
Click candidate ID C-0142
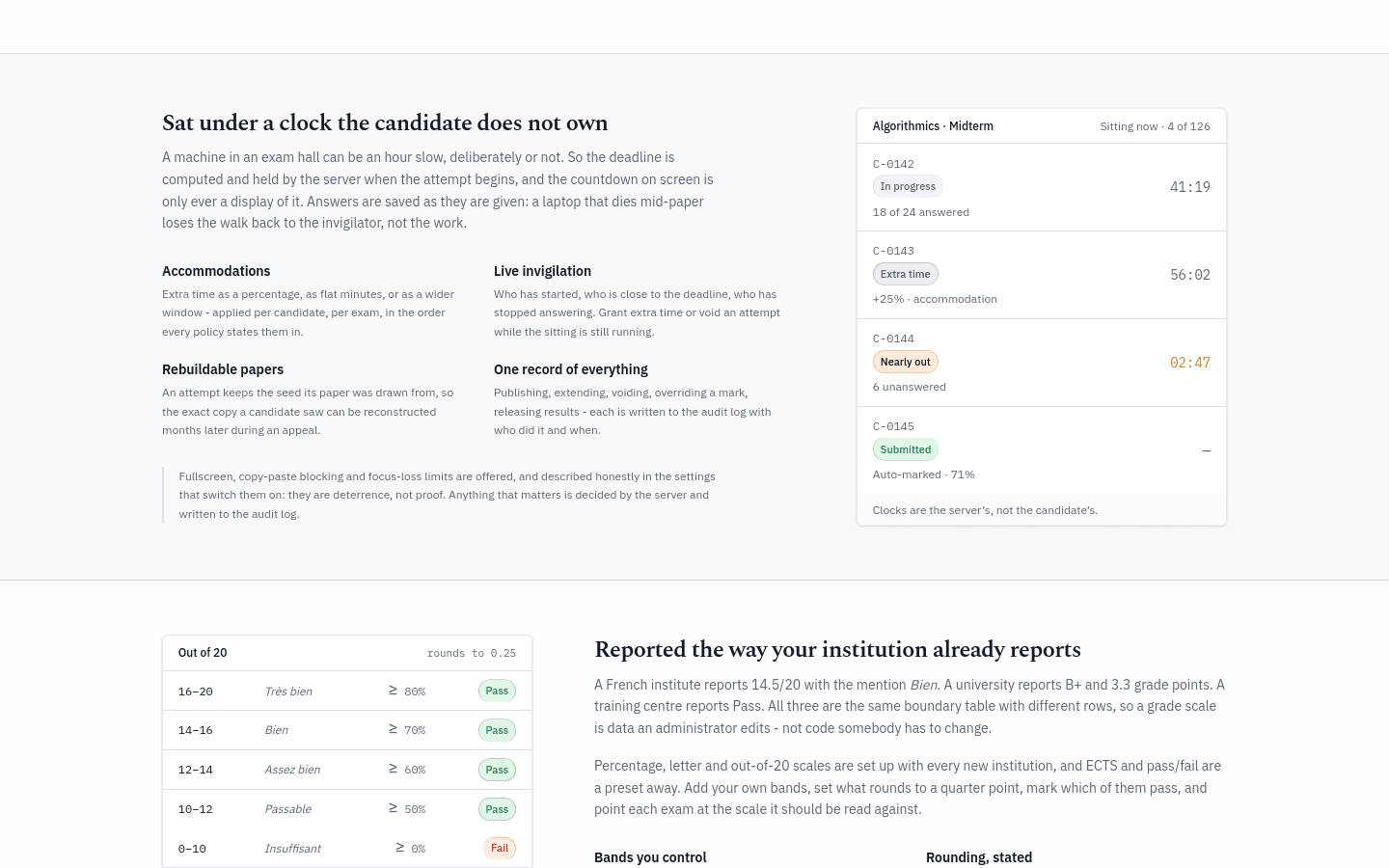click(x=893, y=164)
